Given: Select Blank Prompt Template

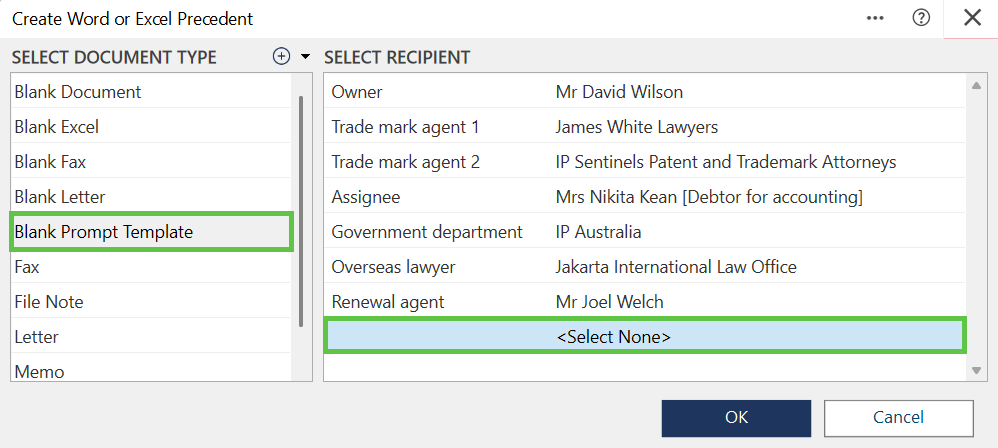Looking at the screenshot, I should [104, 232].
